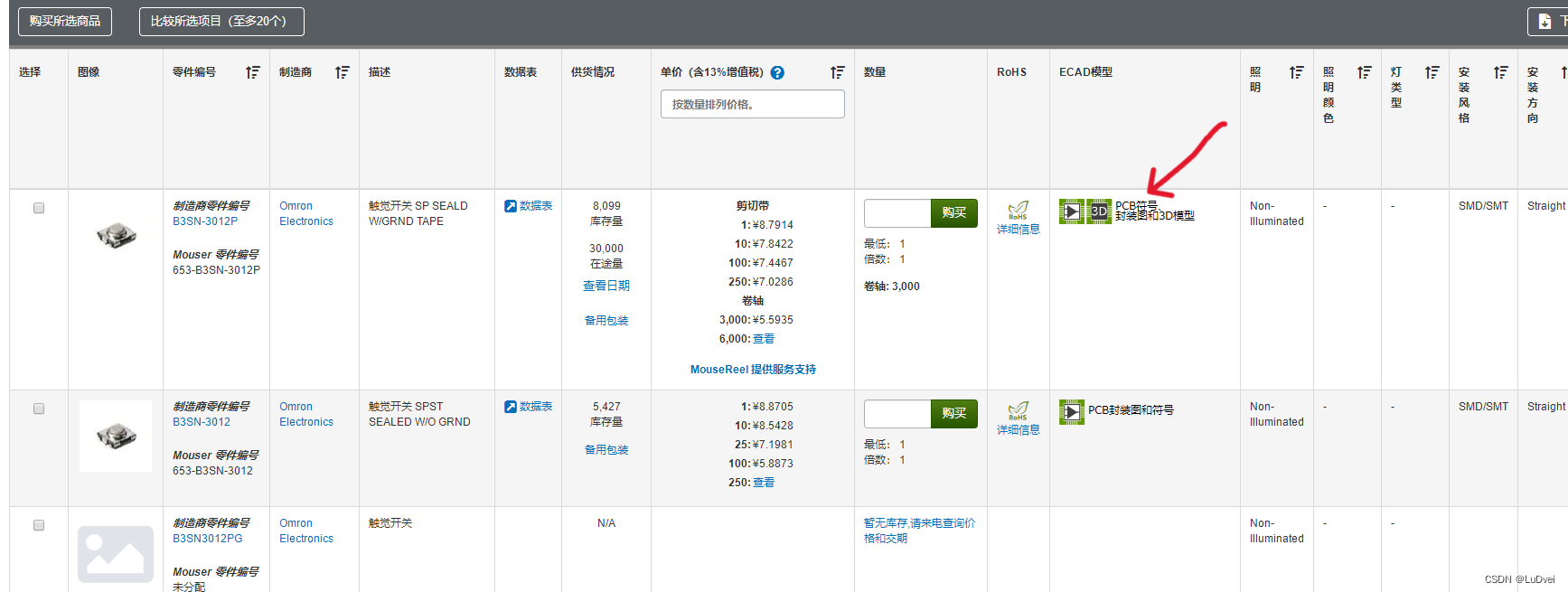Click 备用包装 link in B3SN-3012P row
The height and width of the screenshot is (592, 1568).
pos(606,321)
